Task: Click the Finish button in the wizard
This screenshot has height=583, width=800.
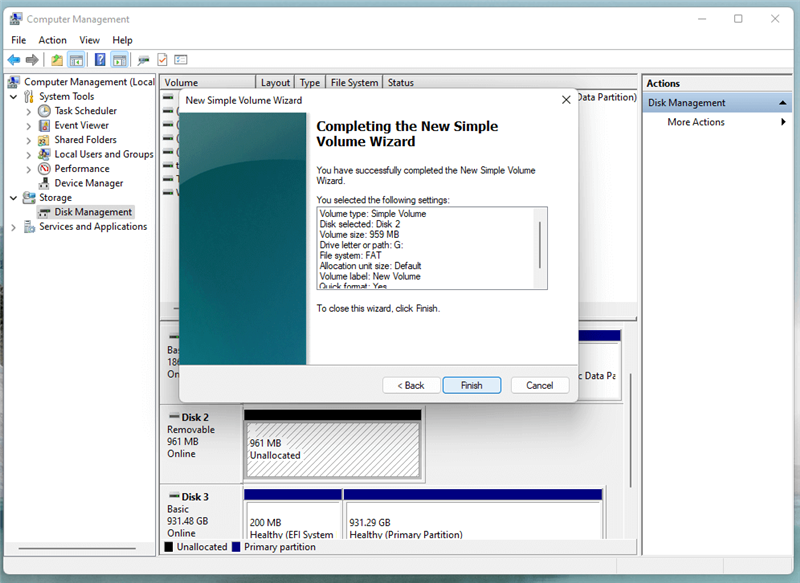Action: click(x=471, y=385)
